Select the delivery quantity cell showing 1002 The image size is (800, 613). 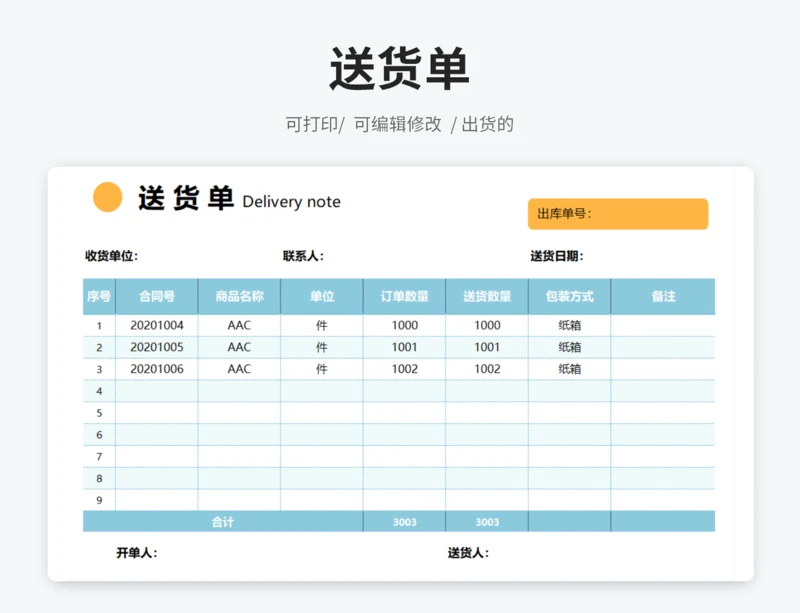(487, 369)
